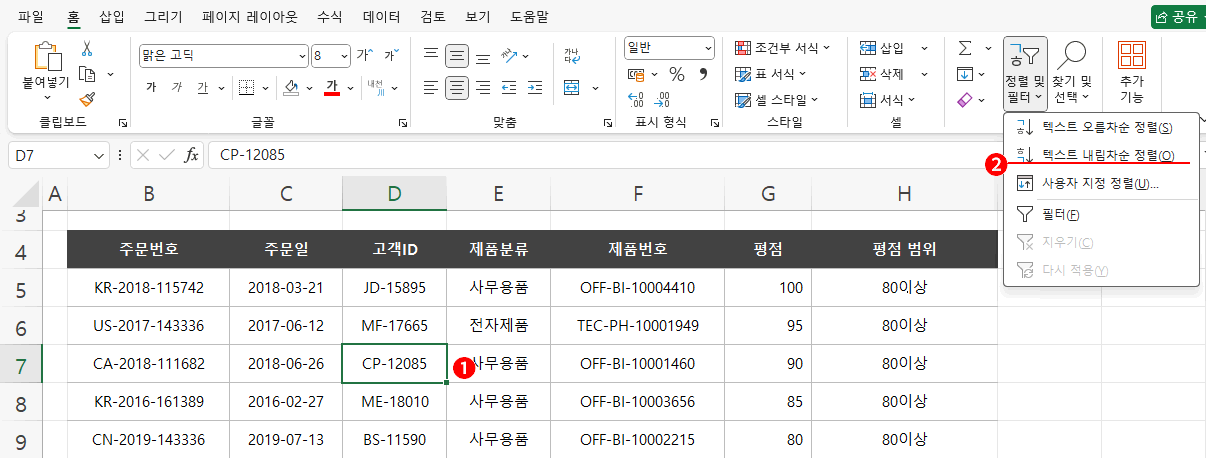The width and height of the screenshot is (1206, 458).
Task: Click the accounting number format icon
Action: (x=636, y=74)
